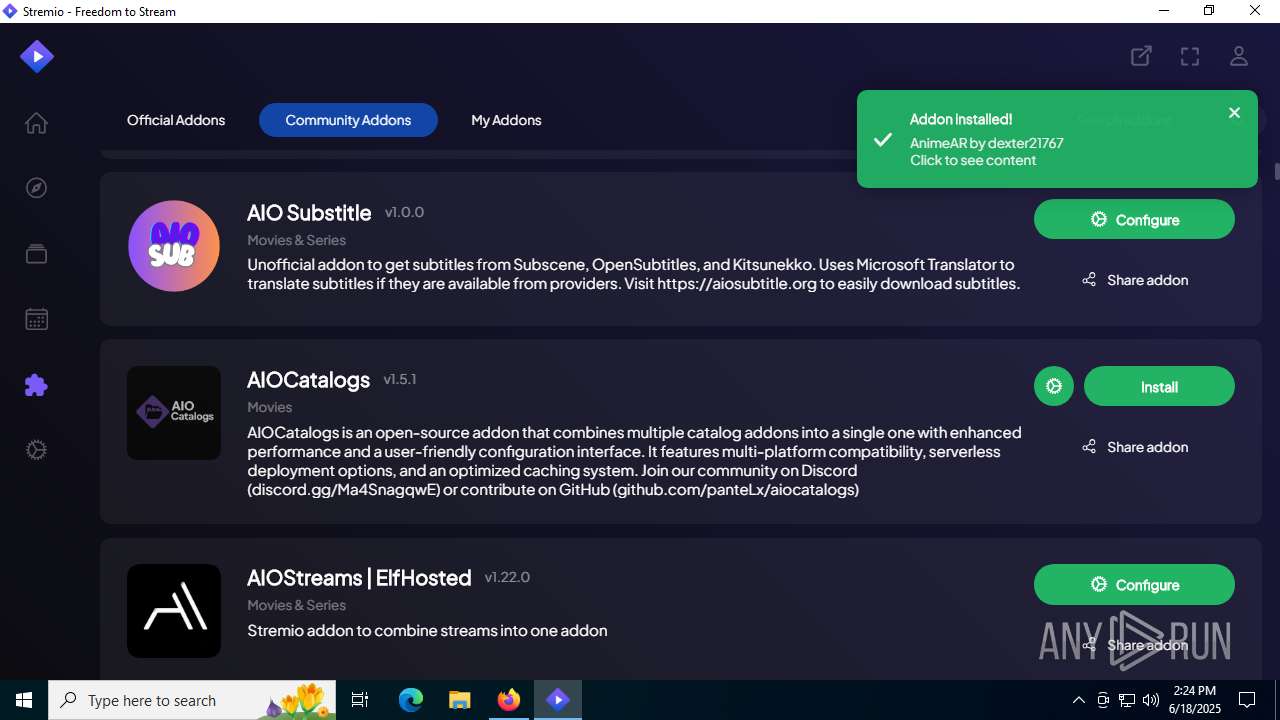Open the Calendar icon in sidebar

36,320
